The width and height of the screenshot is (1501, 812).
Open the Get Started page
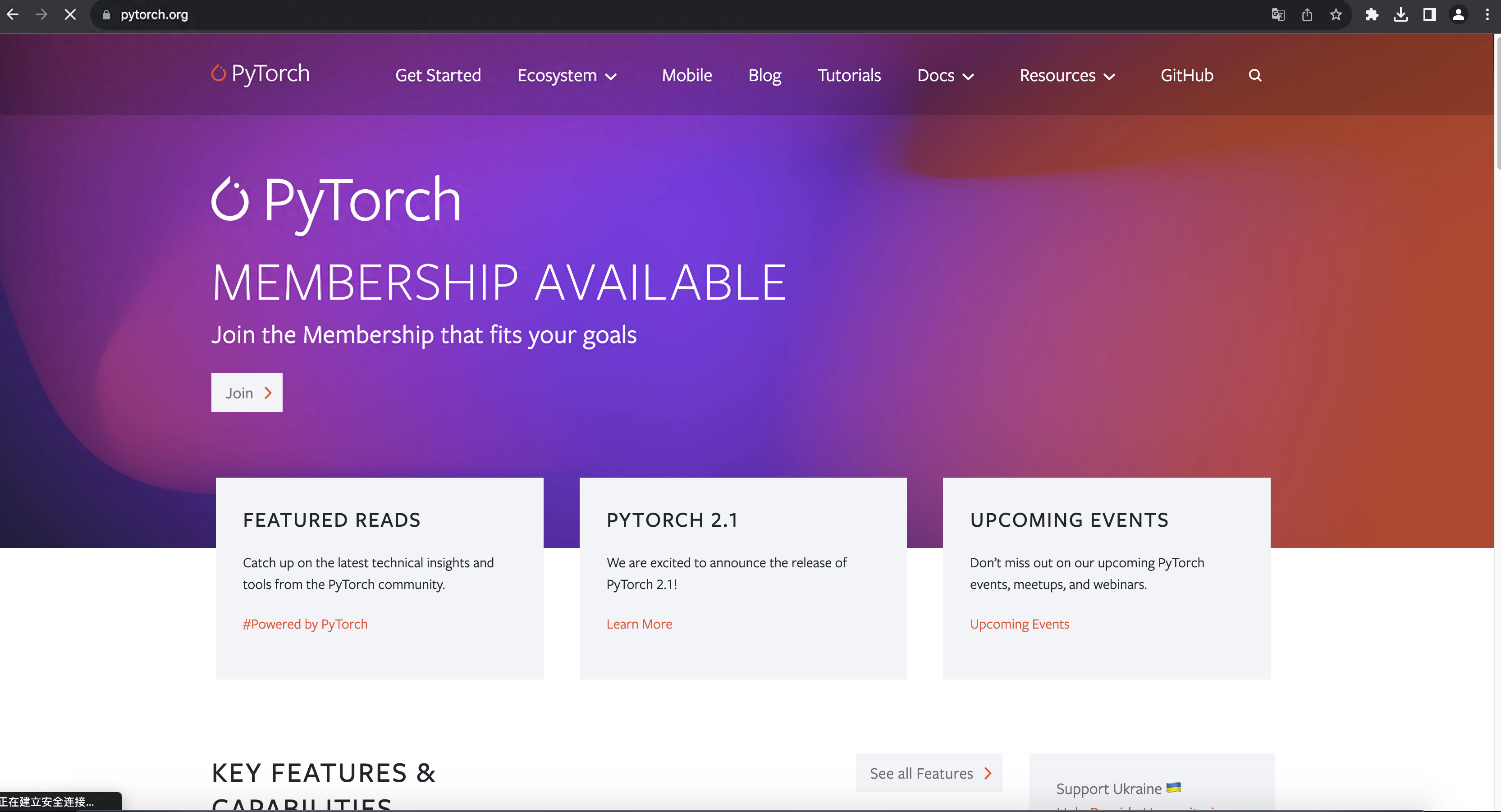click(x=438, y=75)
